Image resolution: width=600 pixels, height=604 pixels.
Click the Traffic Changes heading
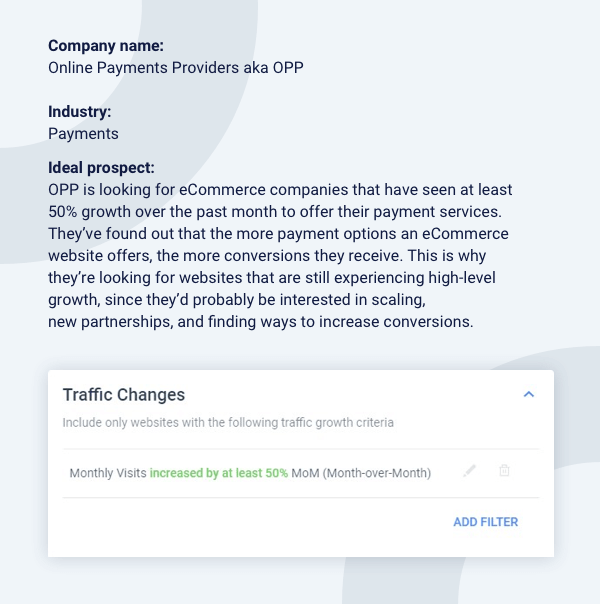point(124,395)
